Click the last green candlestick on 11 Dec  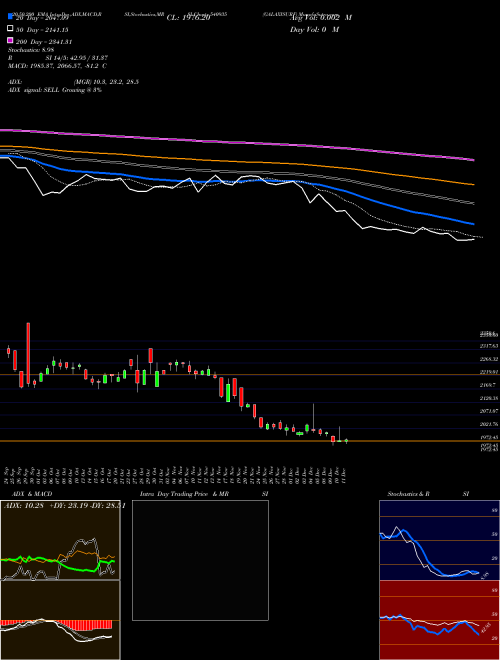(346, 441)
